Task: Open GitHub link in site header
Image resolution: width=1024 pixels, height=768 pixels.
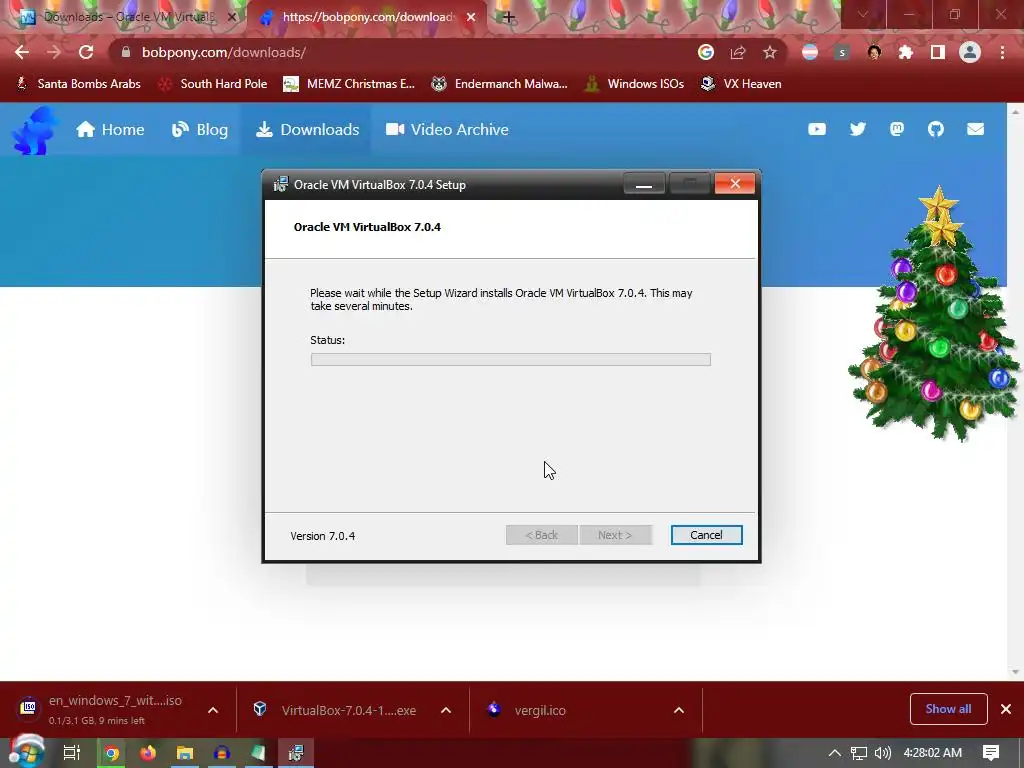Action: pos(936,129)
